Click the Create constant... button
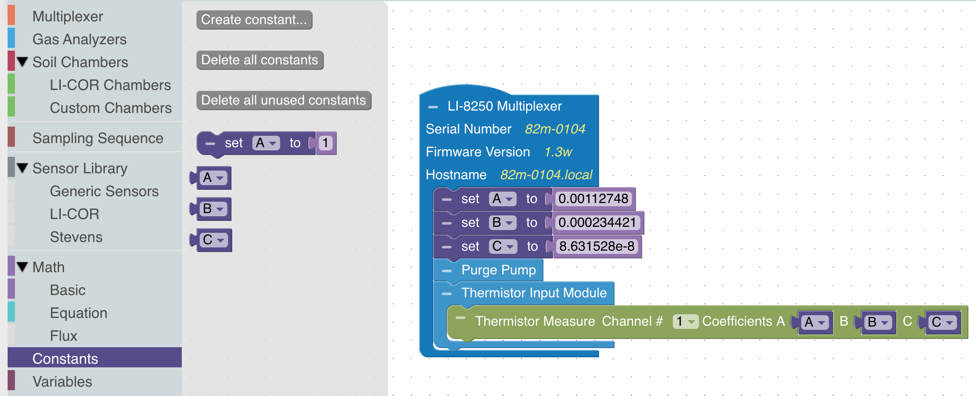 click(254, 20)
